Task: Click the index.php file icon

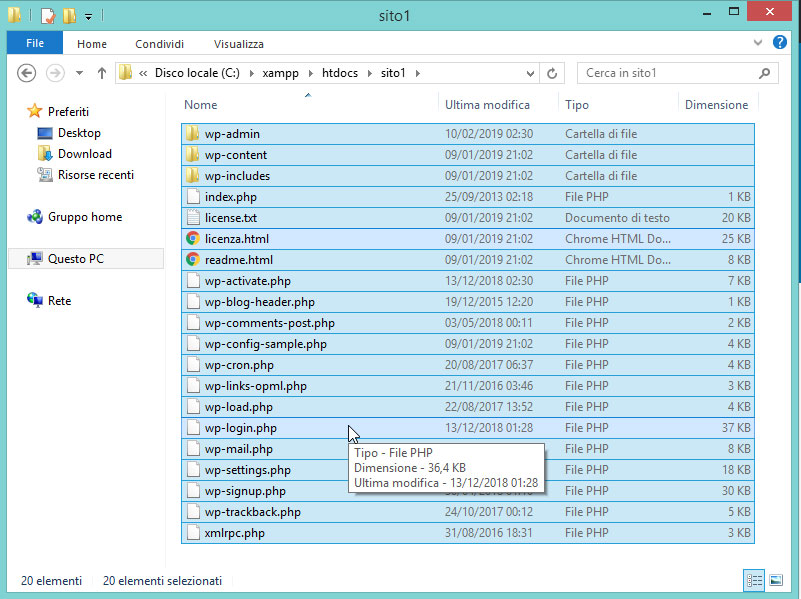Action: click(193, 197)
